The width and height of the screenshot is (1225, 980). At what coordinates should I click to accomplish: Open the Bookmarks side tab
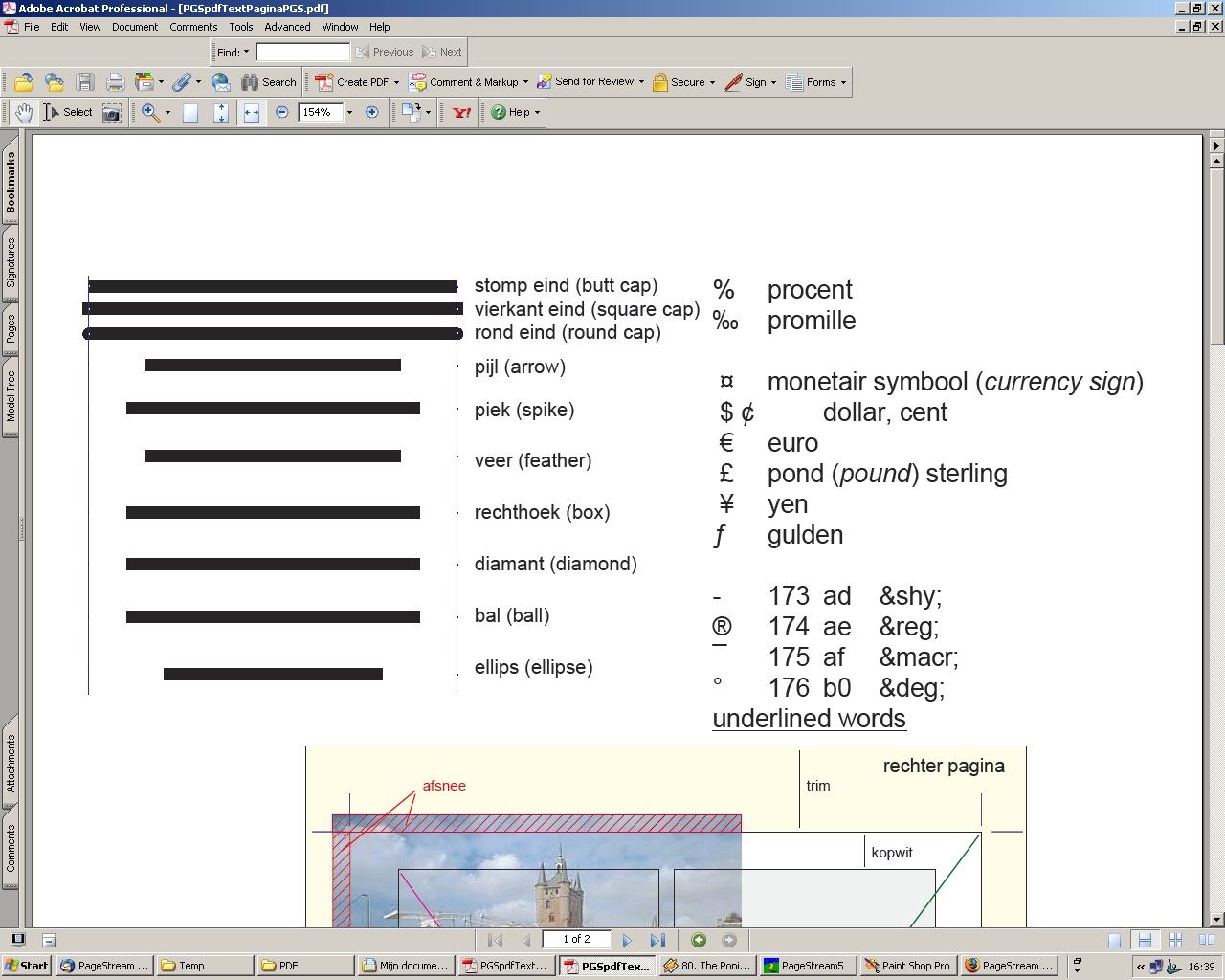pos(11,182)
